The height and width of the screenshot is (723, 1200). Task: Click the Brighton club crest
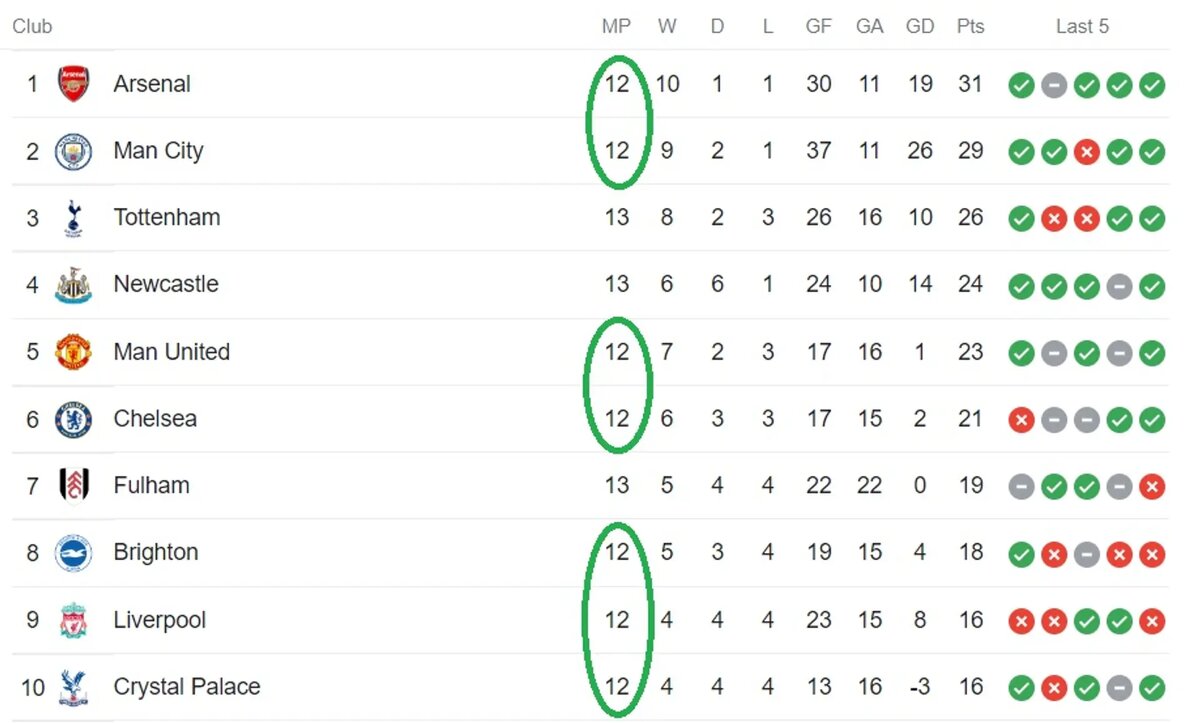73,553
